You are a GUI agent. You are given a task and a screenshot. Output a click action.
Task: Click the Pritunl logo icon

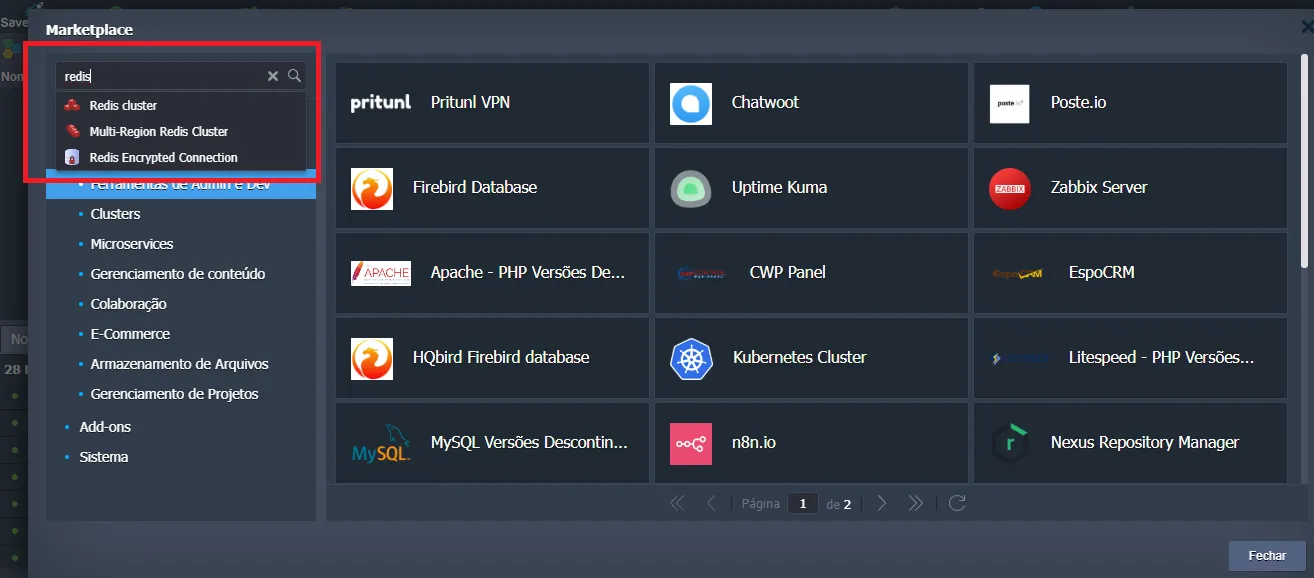[381, 103]
